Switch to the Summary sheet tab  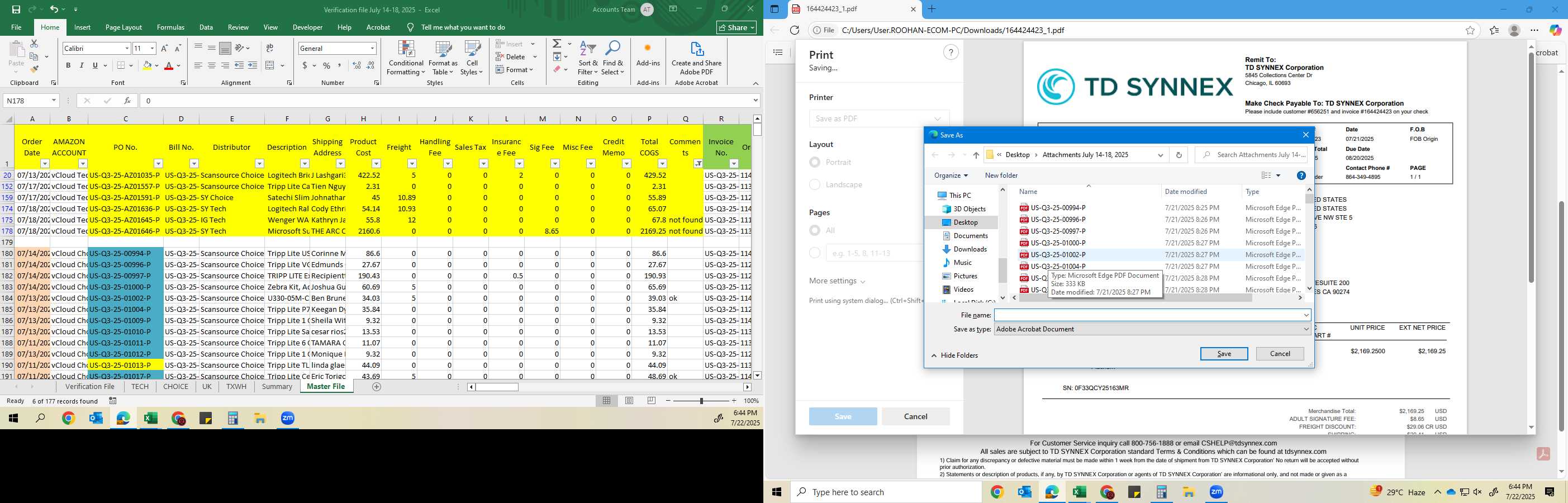[277, 387]
